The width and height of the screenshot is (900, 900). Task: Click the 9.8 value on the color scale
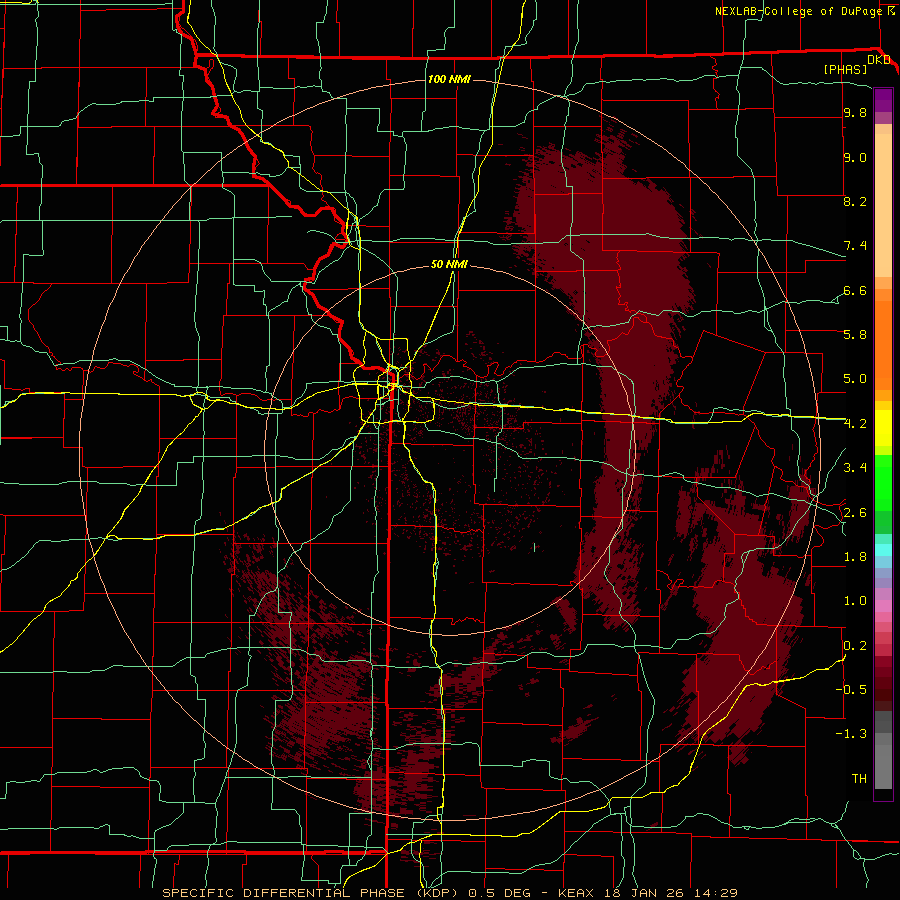(855, 112)
